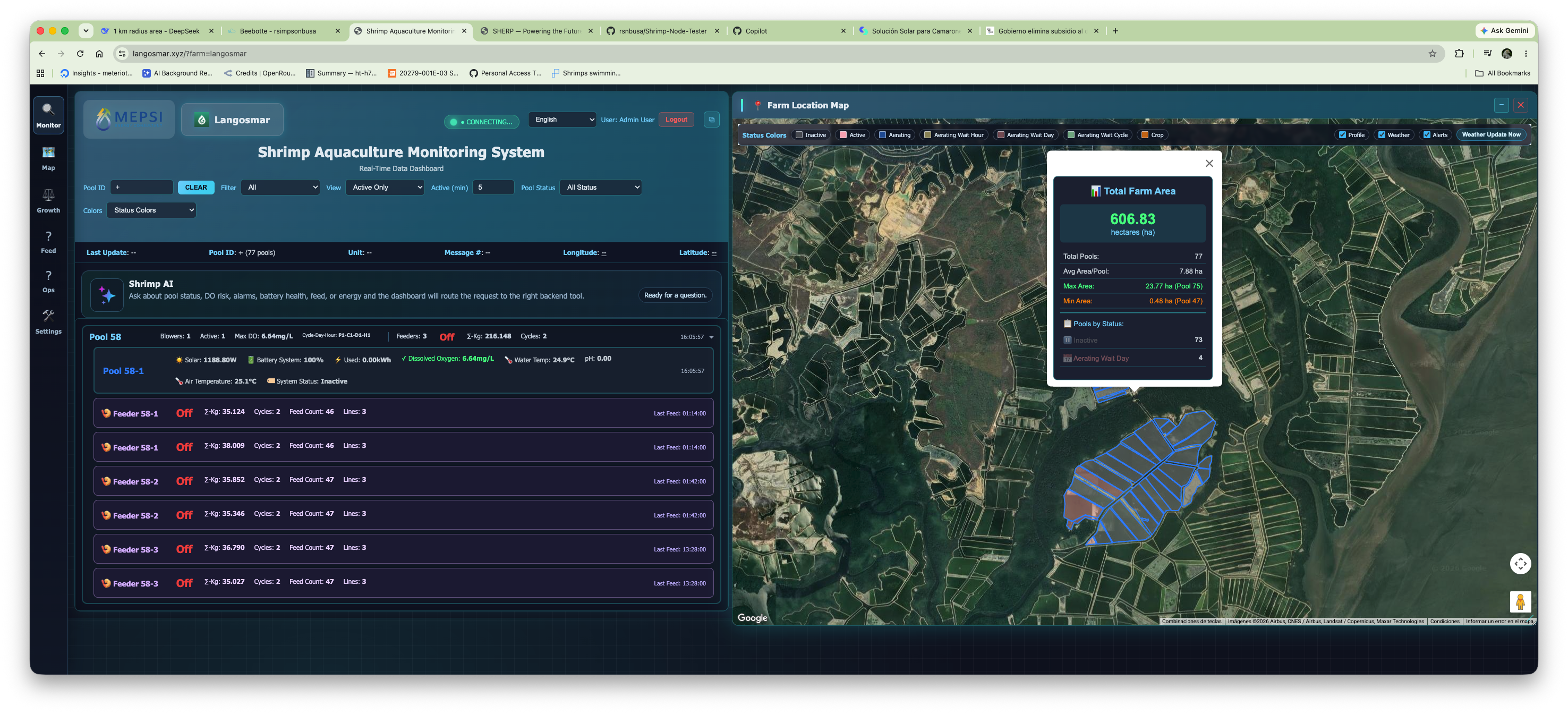1568x714 pixels.
Task: Select the Crop legend chip
Action: coord(1152,135)
